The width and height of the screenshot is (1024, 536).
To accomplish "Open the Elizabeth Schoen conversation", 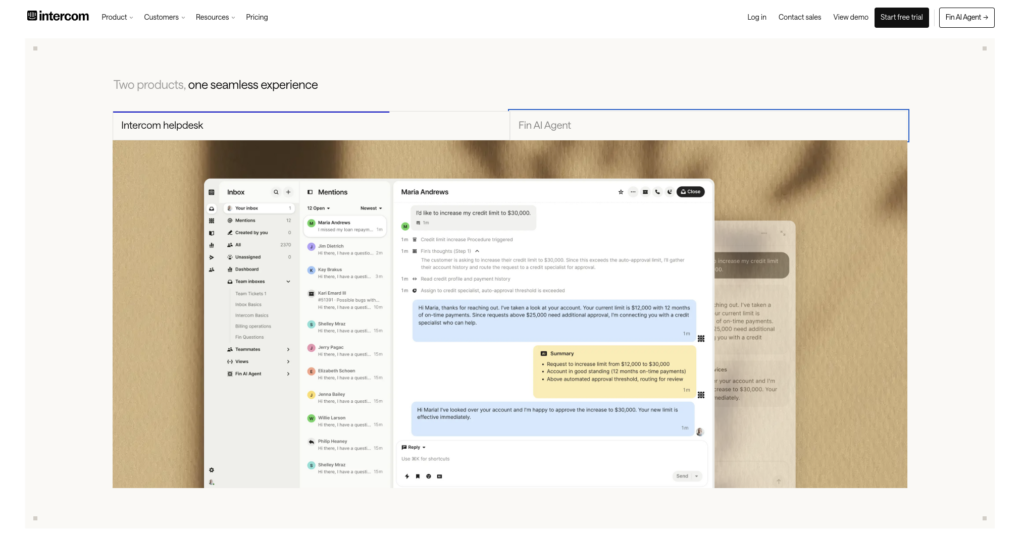I will click(345, 374).
